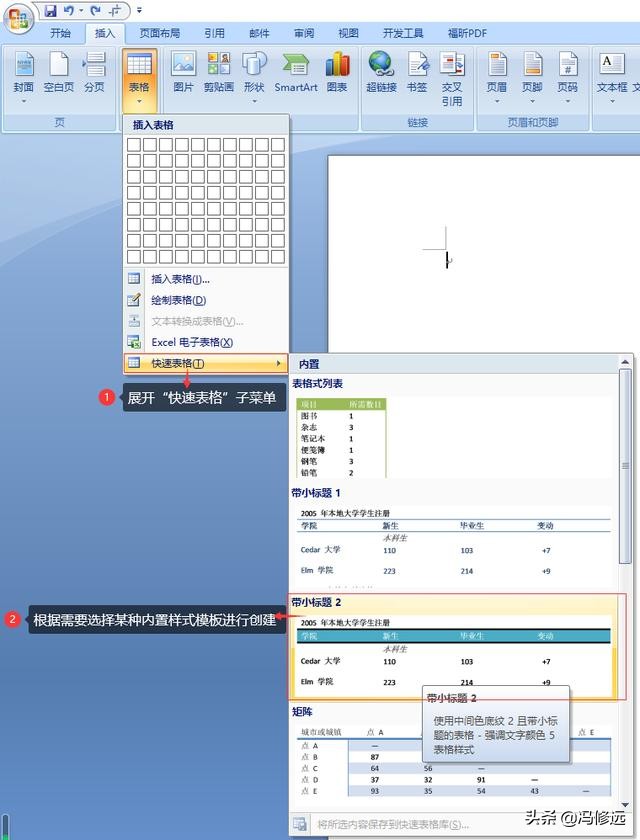Undo with quick access toolbar arrow

tap(69, 10)
